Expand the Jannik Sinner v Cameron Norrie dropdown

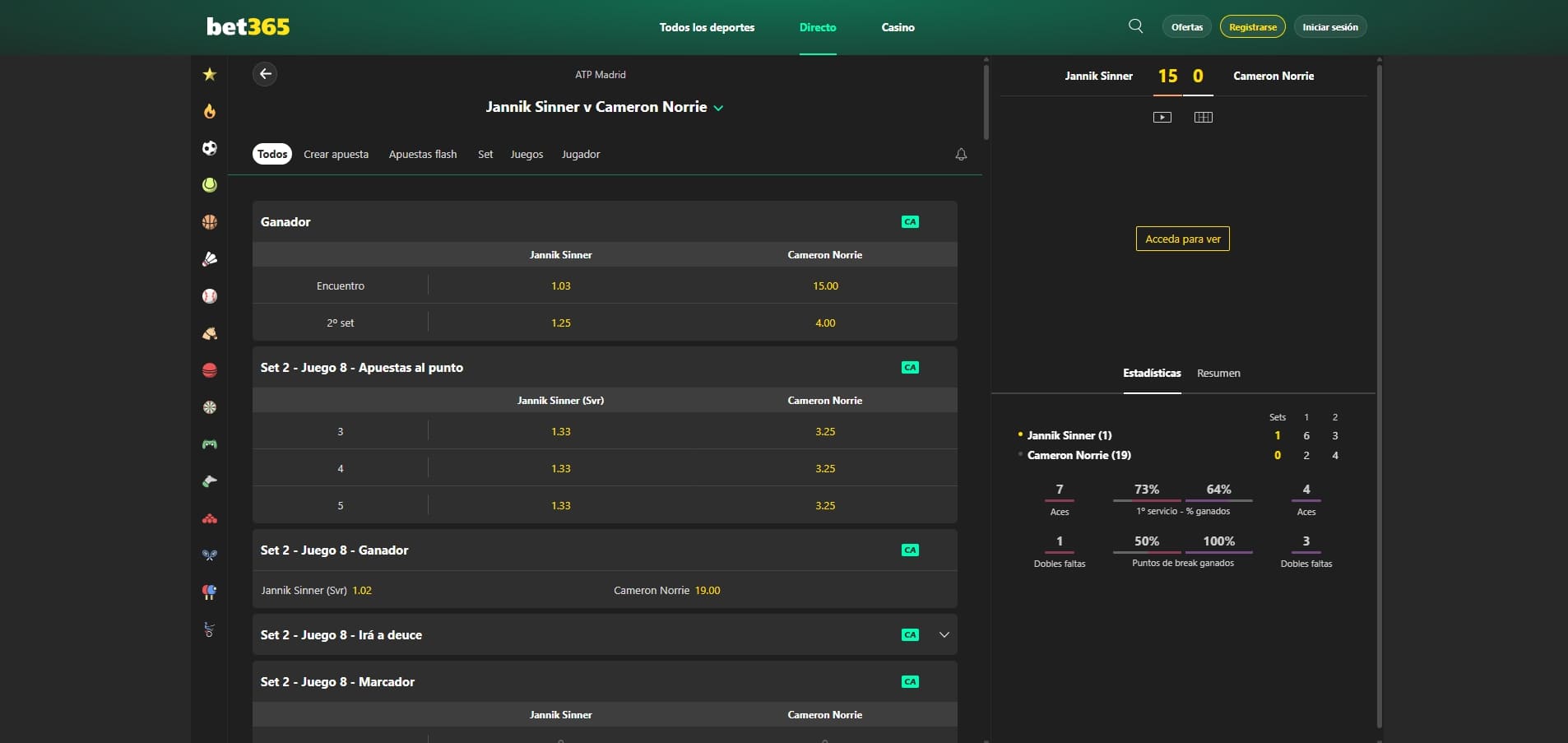coord(717,108)
